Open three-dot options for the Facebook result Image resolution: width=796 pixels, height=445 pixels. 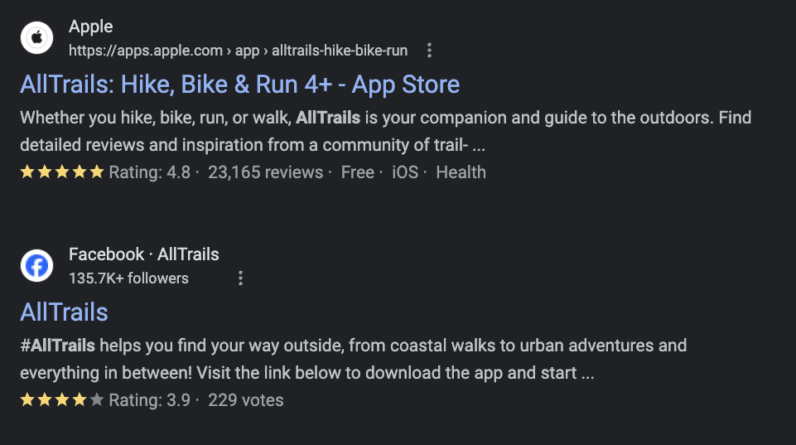tap(240, 278)
